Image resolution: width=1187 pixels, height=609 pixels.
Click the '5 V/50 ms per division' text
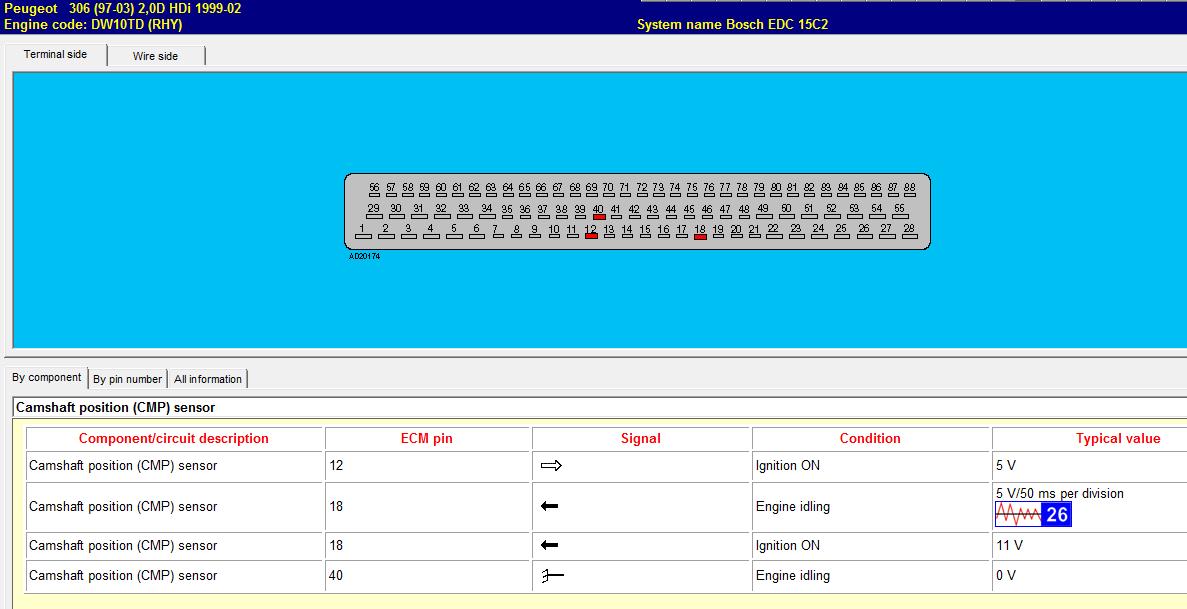(1060, 494)
